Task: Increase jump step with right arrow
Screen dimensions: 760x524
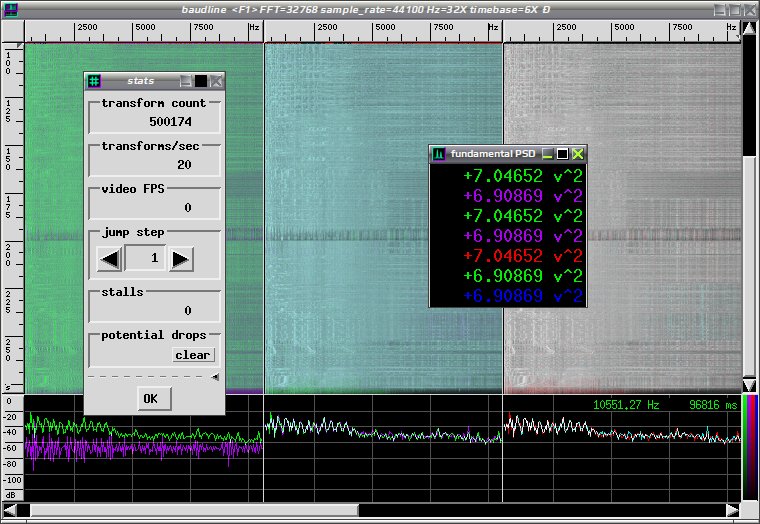Action: tap(181, 259)
